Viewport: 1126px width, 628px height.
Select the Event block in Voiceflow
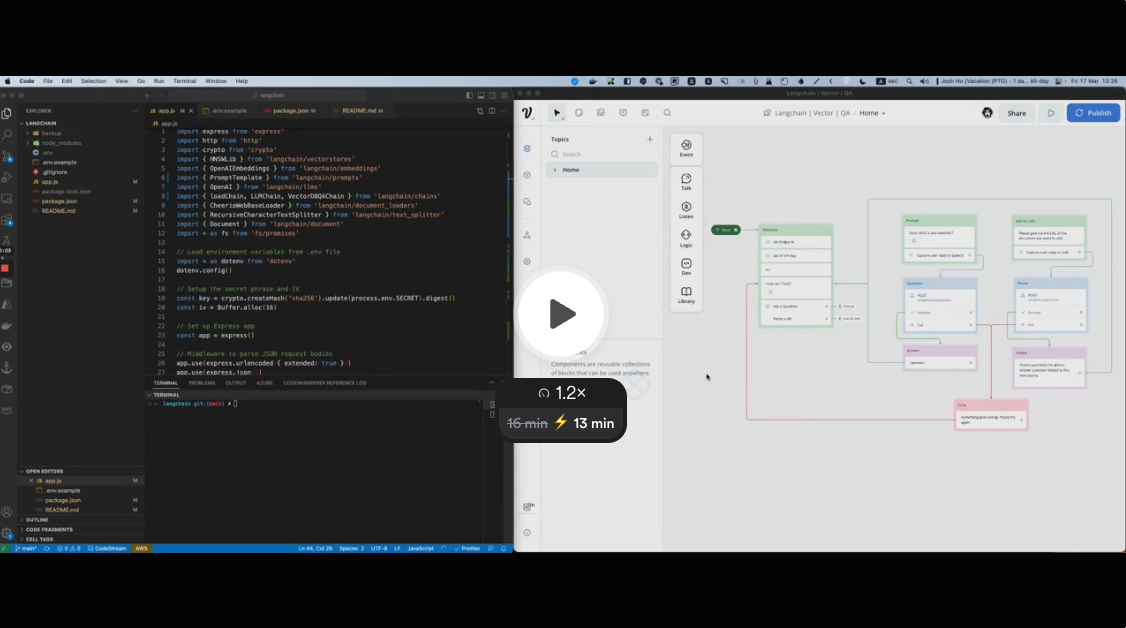pos(685,147)
